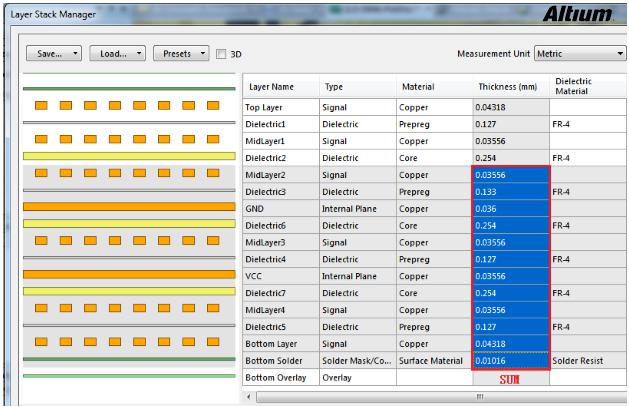Open the Load dropdown button
Screen dimensions: 629x407
point(116,52)
